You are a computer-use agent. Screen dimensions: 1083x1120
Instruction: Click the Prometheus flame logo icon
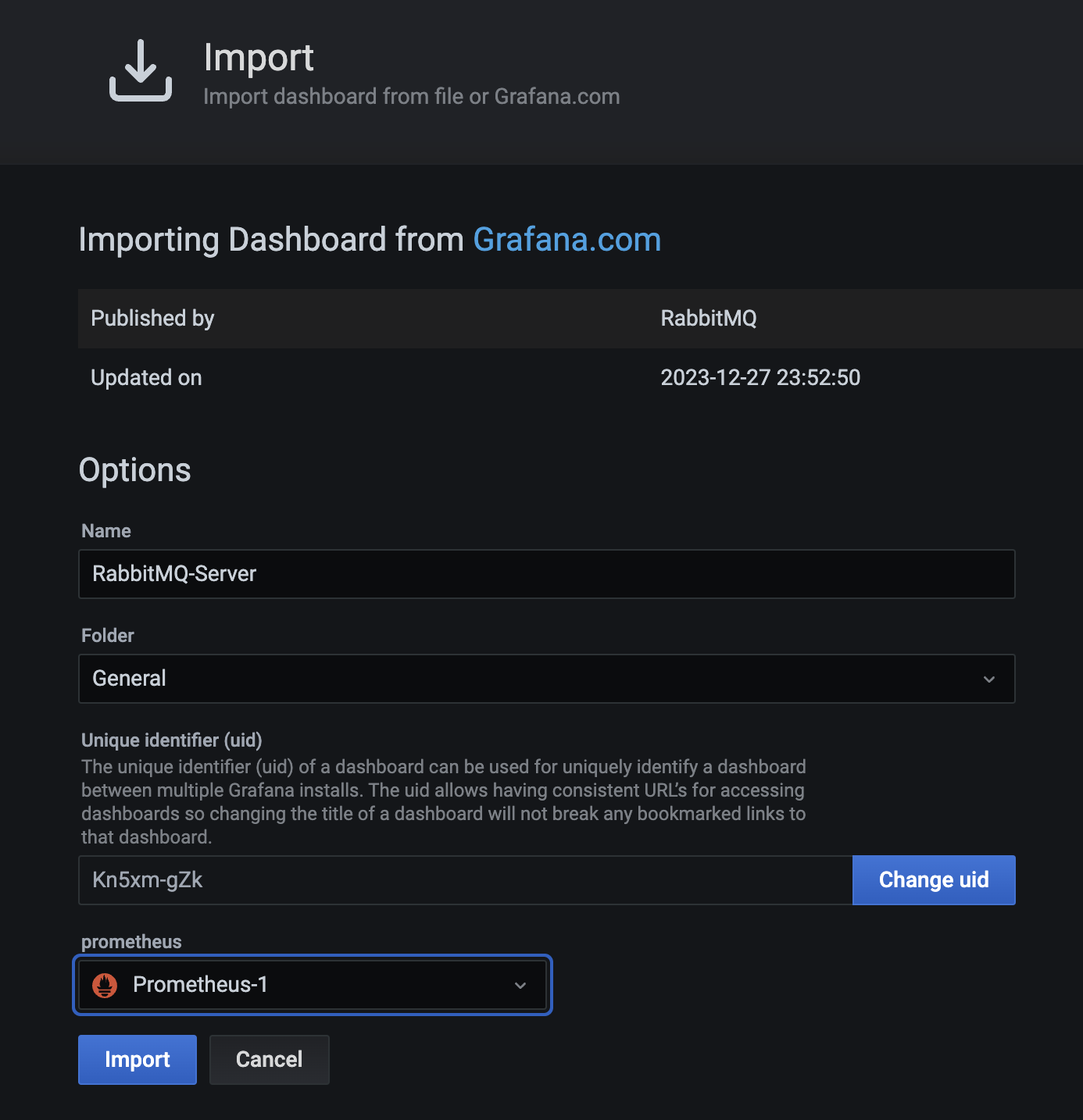coord(105,985)
